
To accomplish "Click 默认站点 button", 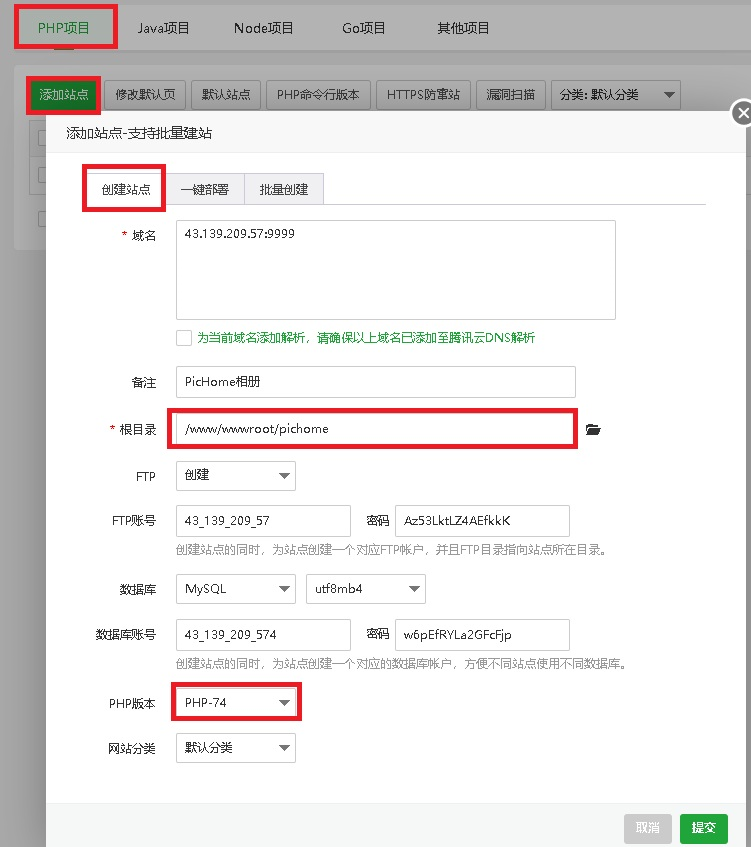I will pyautogui.click(x=226, y=95).
